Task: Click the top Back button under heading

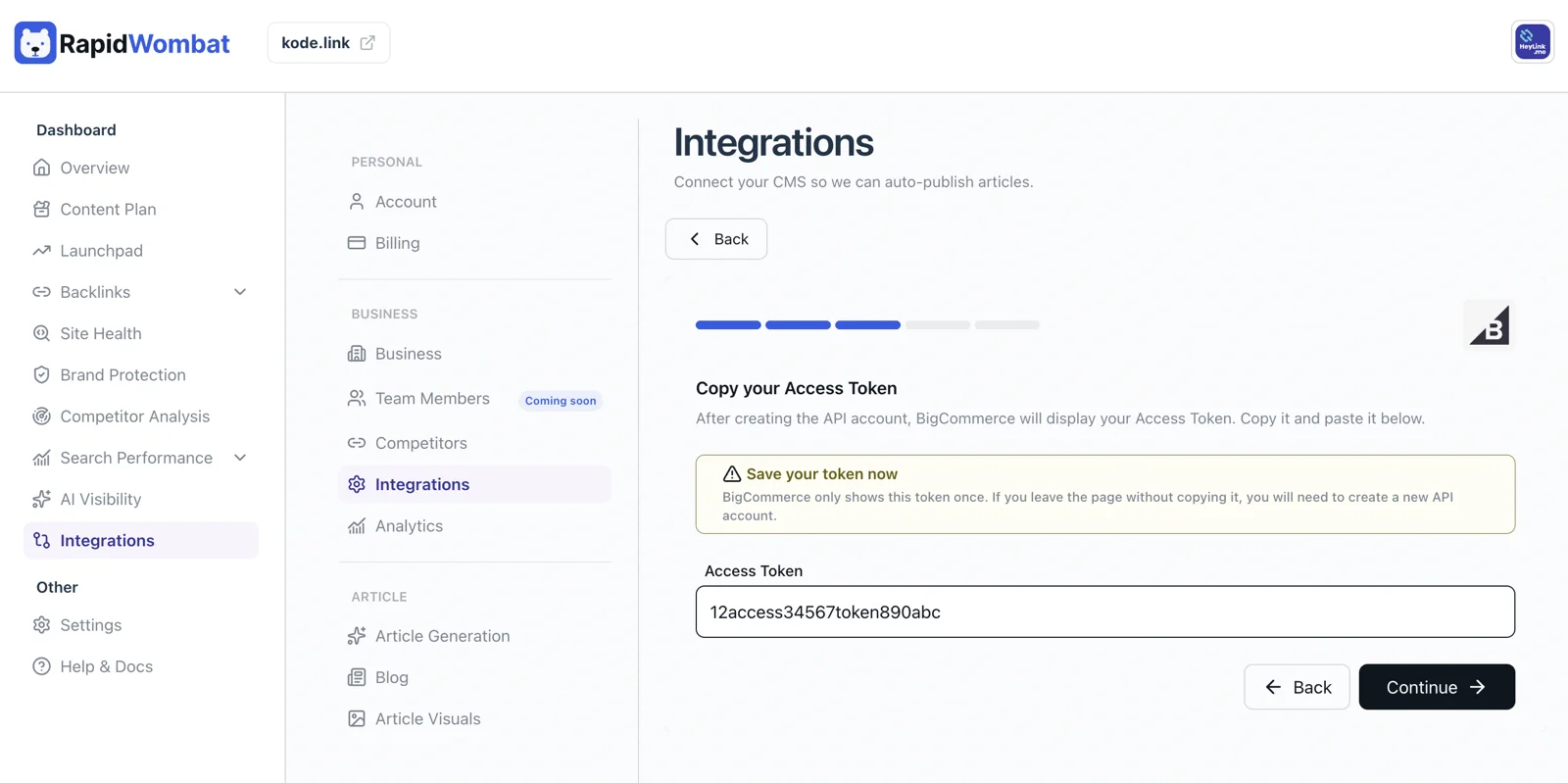Action: pyautogui.click(x=716, y=239)
